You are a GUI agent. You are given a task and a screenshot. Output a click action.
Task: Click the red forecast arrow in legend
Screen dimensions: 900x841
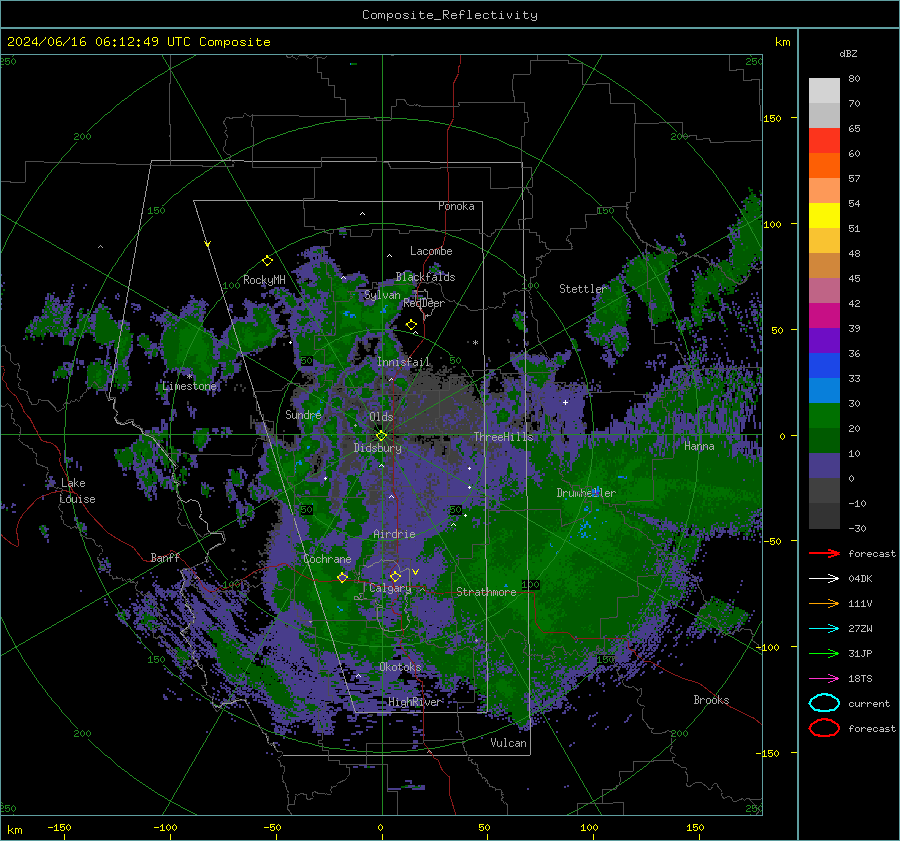click(x=824, y=553)
